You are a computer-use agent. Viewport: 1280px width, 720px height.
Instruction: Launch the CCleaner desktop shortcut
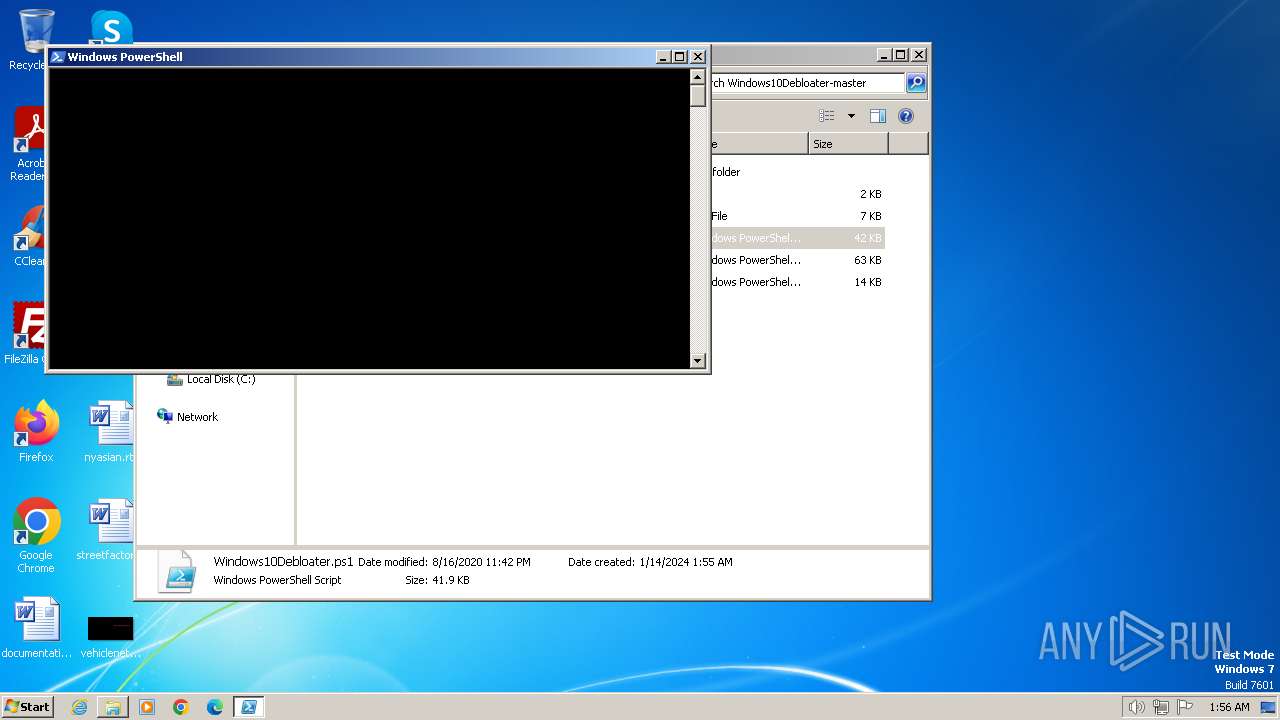point(30,236)
